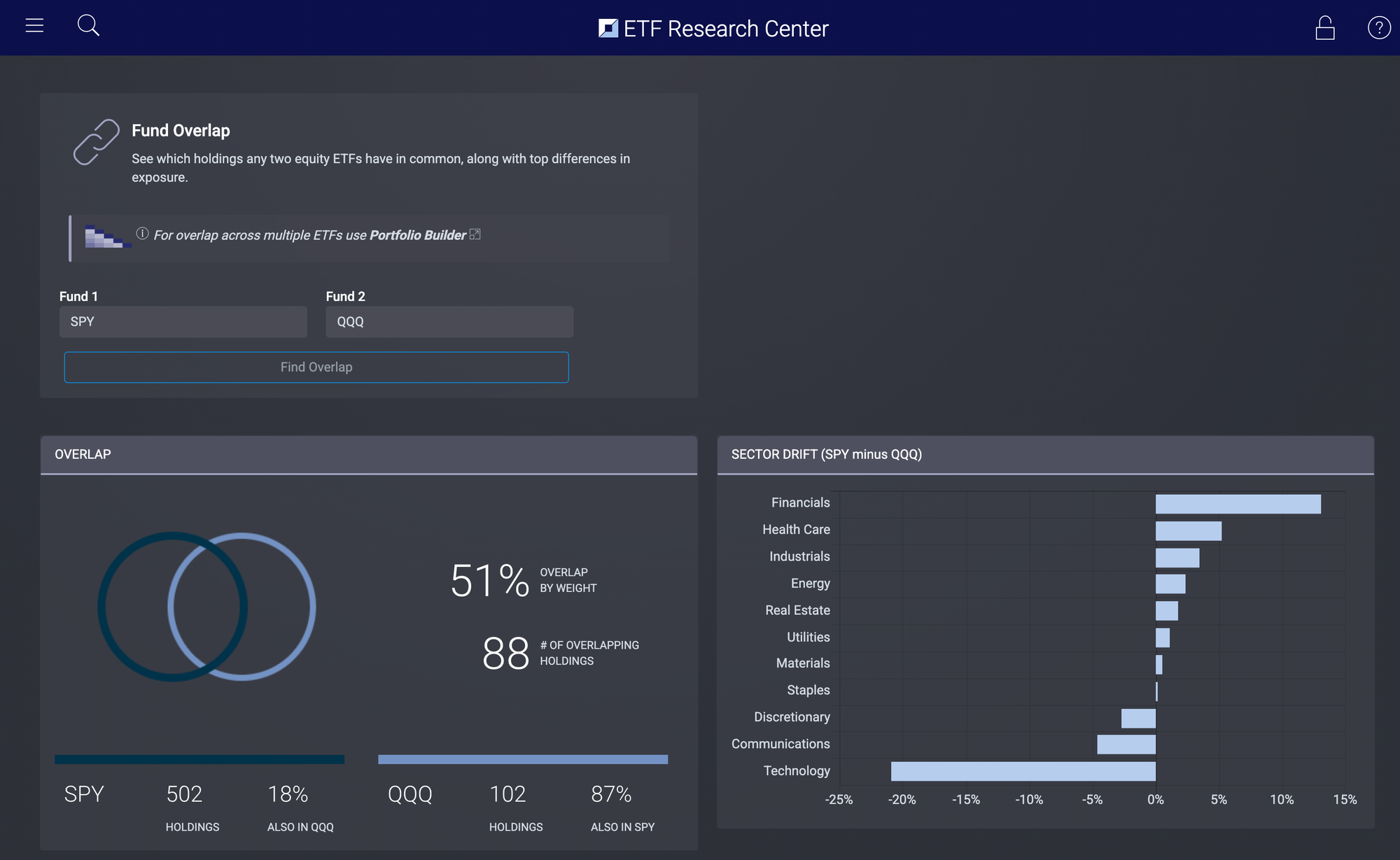Click the SPY dark circle in Venn diagram
The image size is (1400, 860).
(x=102, y=606)
